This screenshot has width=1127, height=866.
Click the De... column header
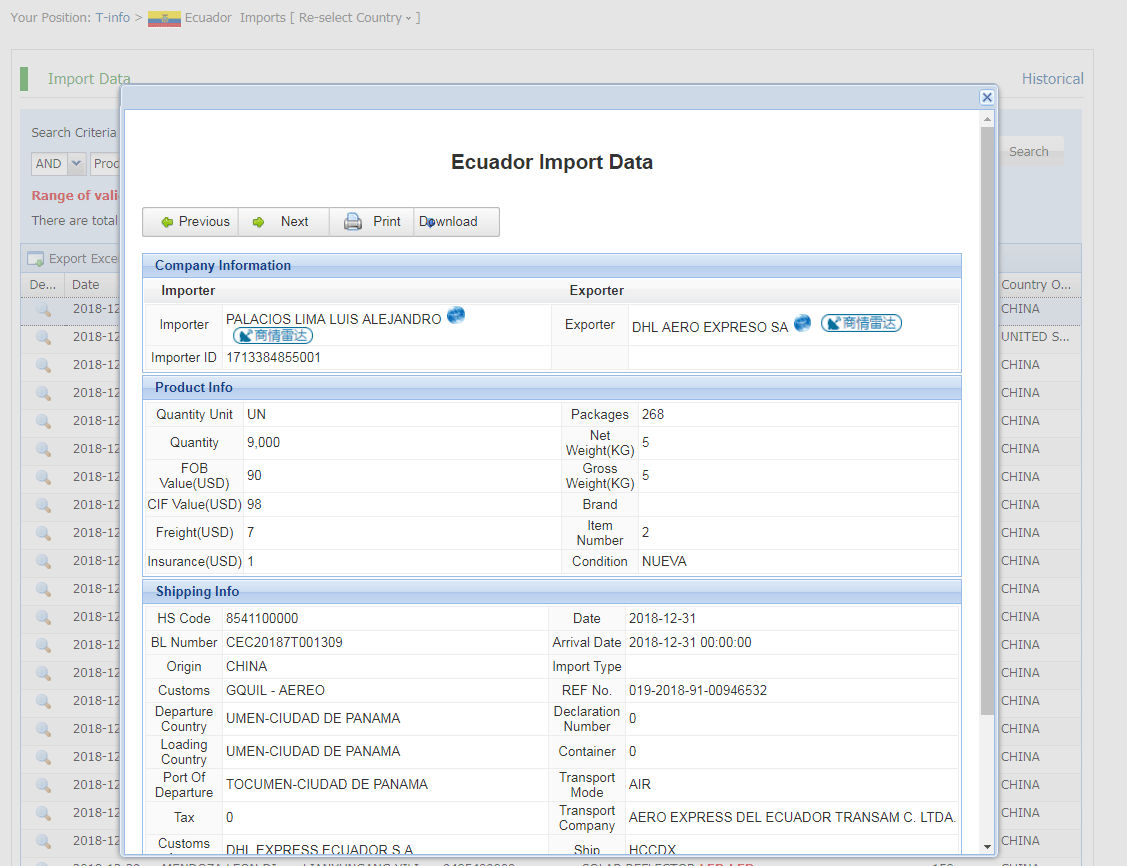tap(42, 285)
